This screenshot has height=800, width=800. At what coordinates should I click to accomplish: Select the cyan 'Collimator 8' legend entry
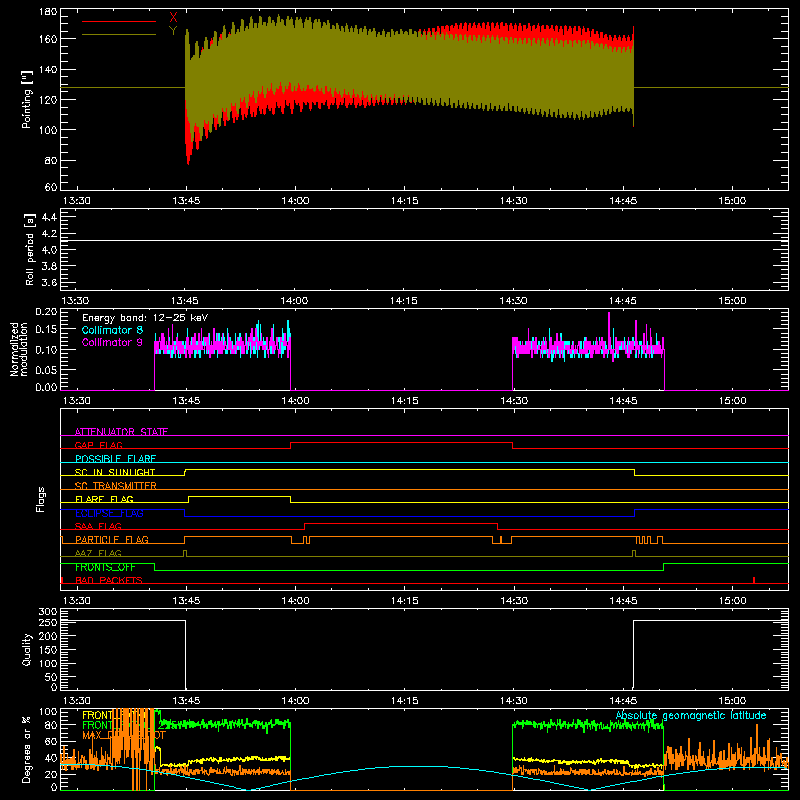(x=112, y=330)
